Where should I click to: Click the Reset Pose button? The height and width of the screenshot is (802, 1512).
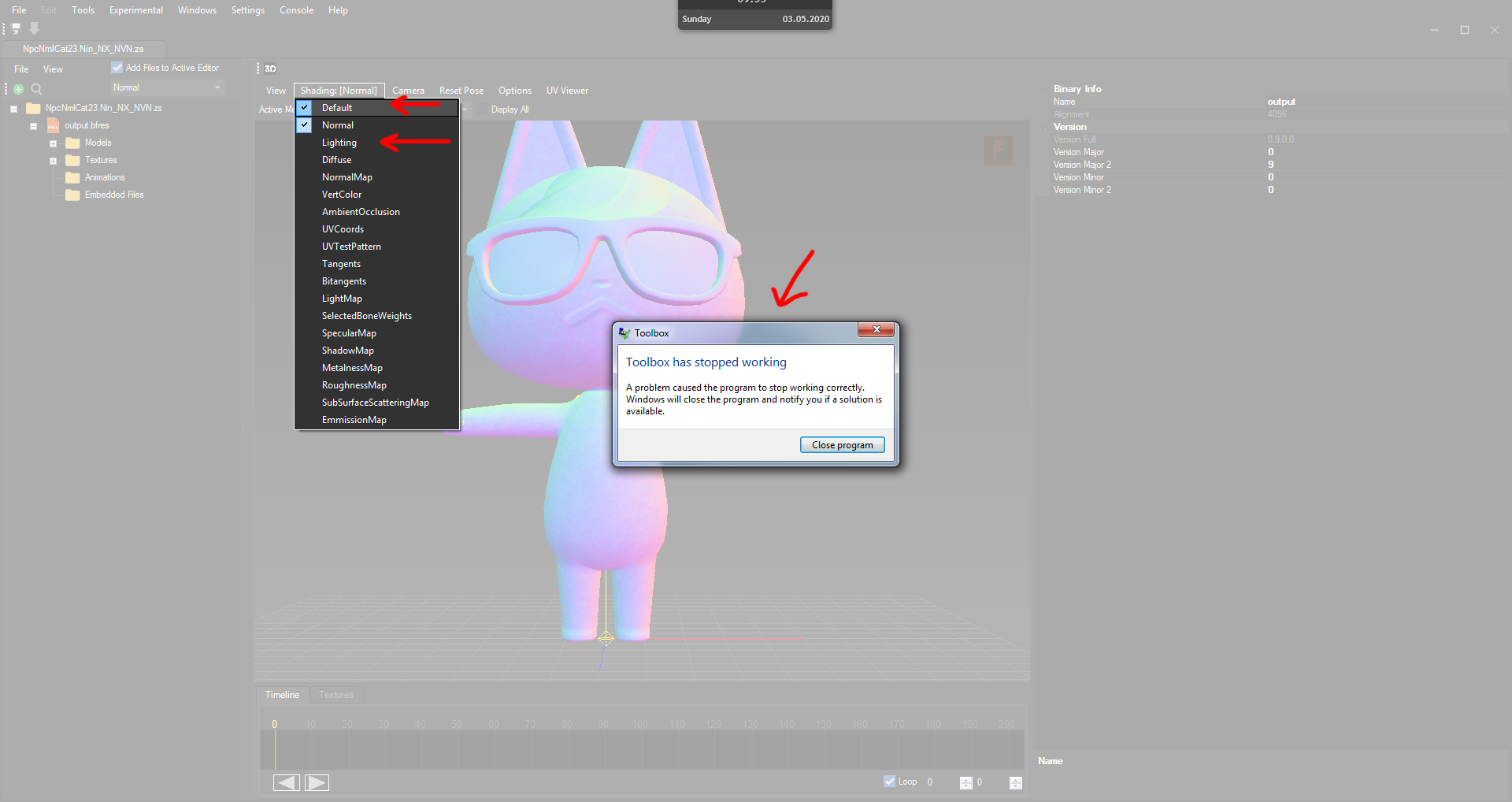(461, 91)
